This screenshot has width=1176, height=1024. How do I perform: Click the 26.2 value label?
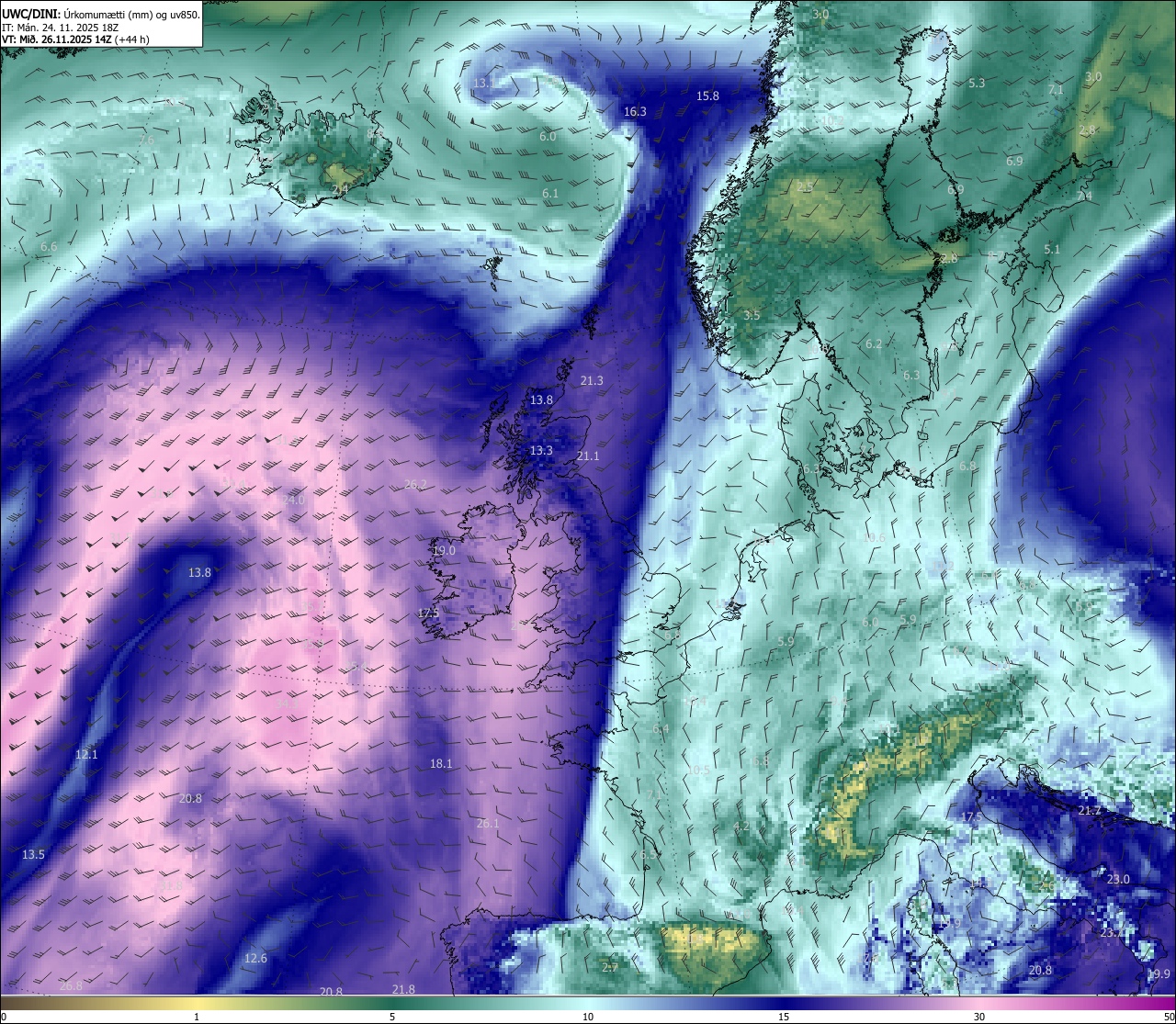(415, 485)
